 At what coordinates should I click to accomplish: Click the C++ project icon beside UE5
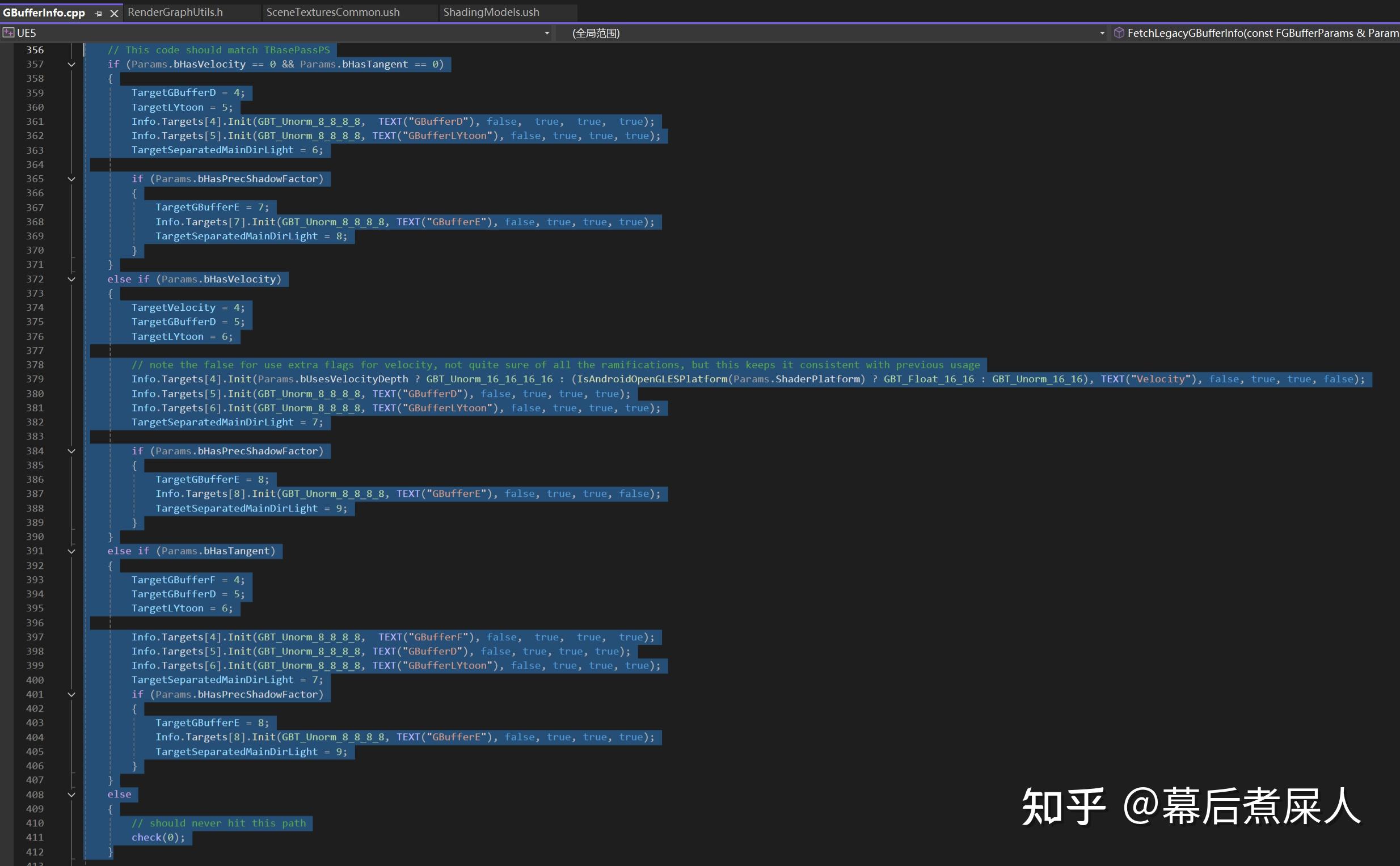[9, 33]
